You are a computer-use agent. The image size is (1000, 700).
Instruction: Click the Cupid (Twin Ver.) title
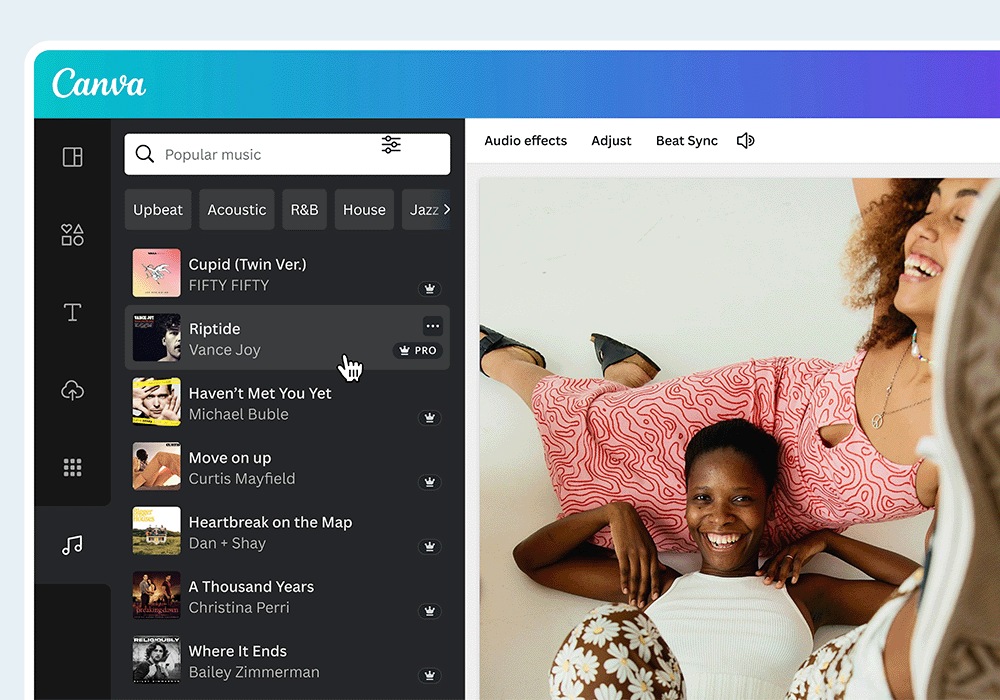coord(247,264)
